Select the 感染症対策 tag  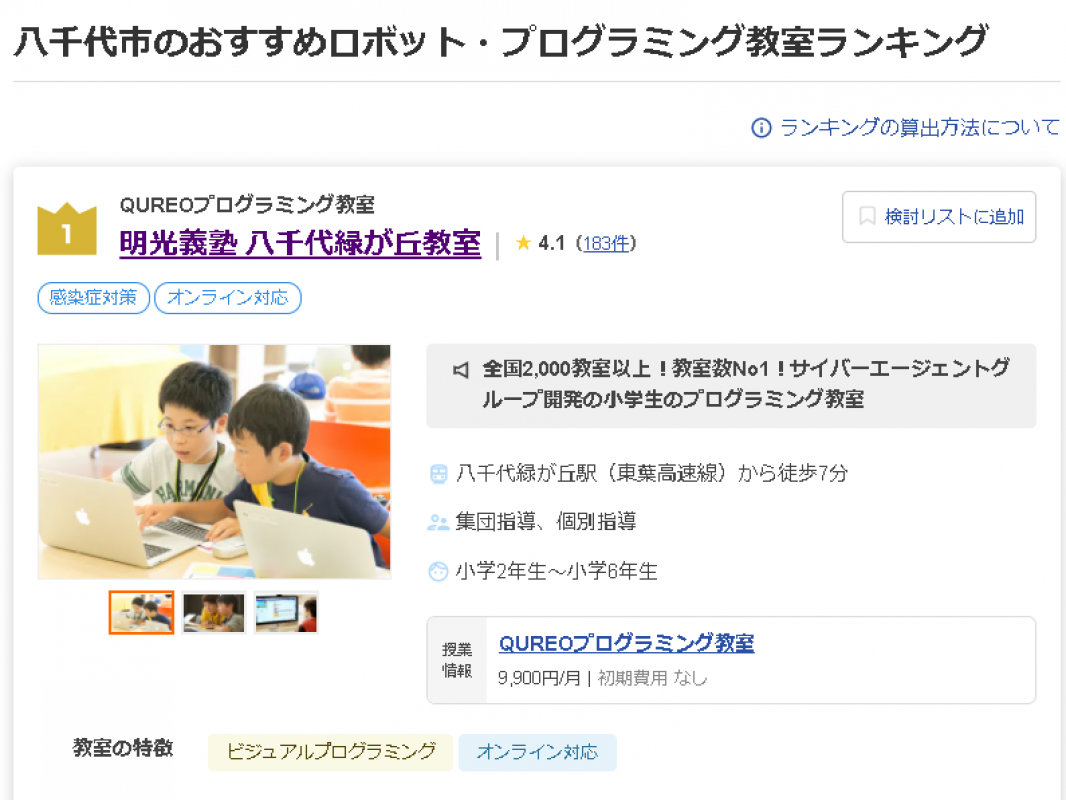point(93,298)
